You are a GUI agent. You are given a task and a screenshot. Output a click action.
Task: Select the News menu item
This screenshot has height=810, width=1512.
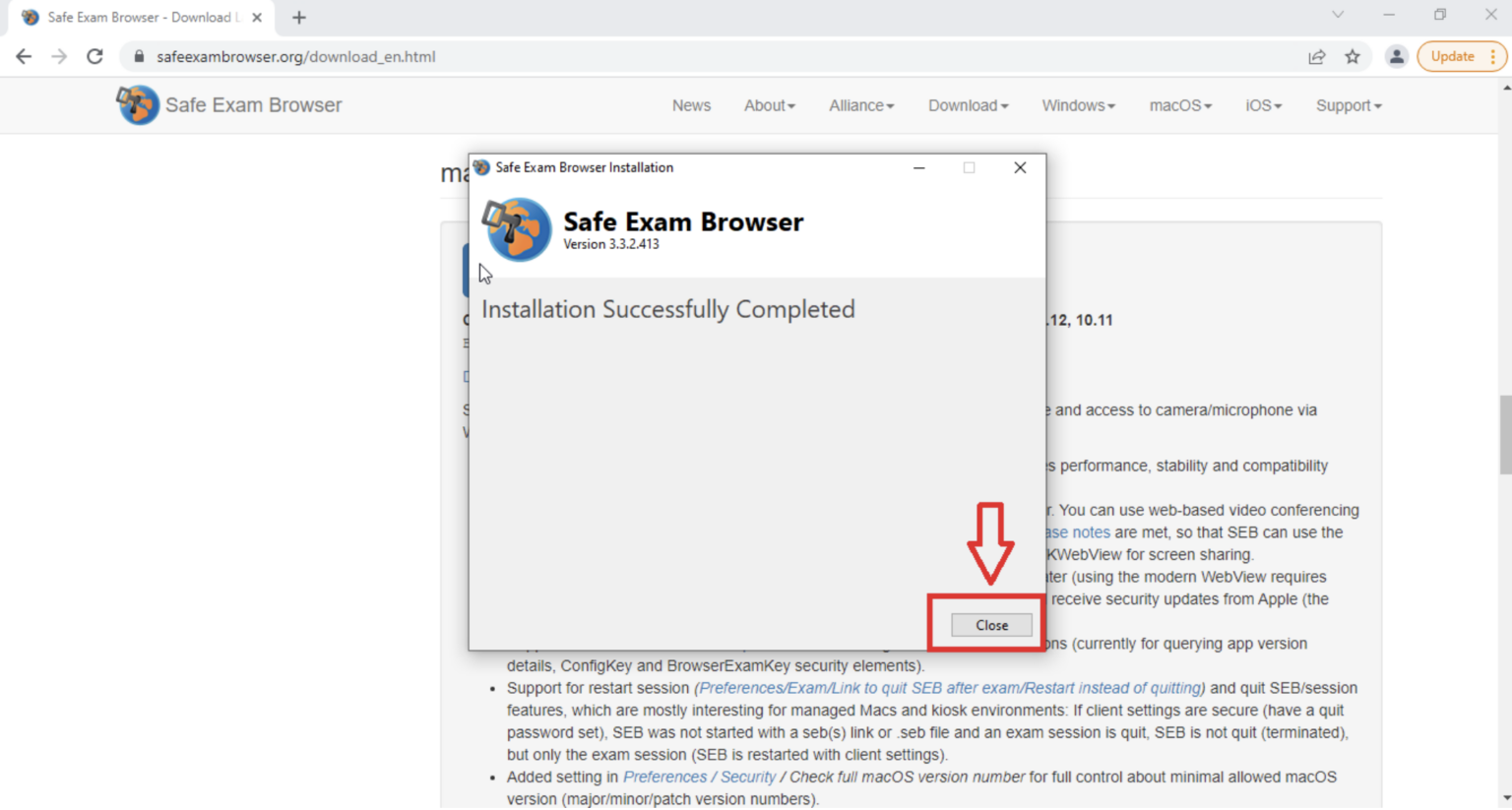(691, 105)
